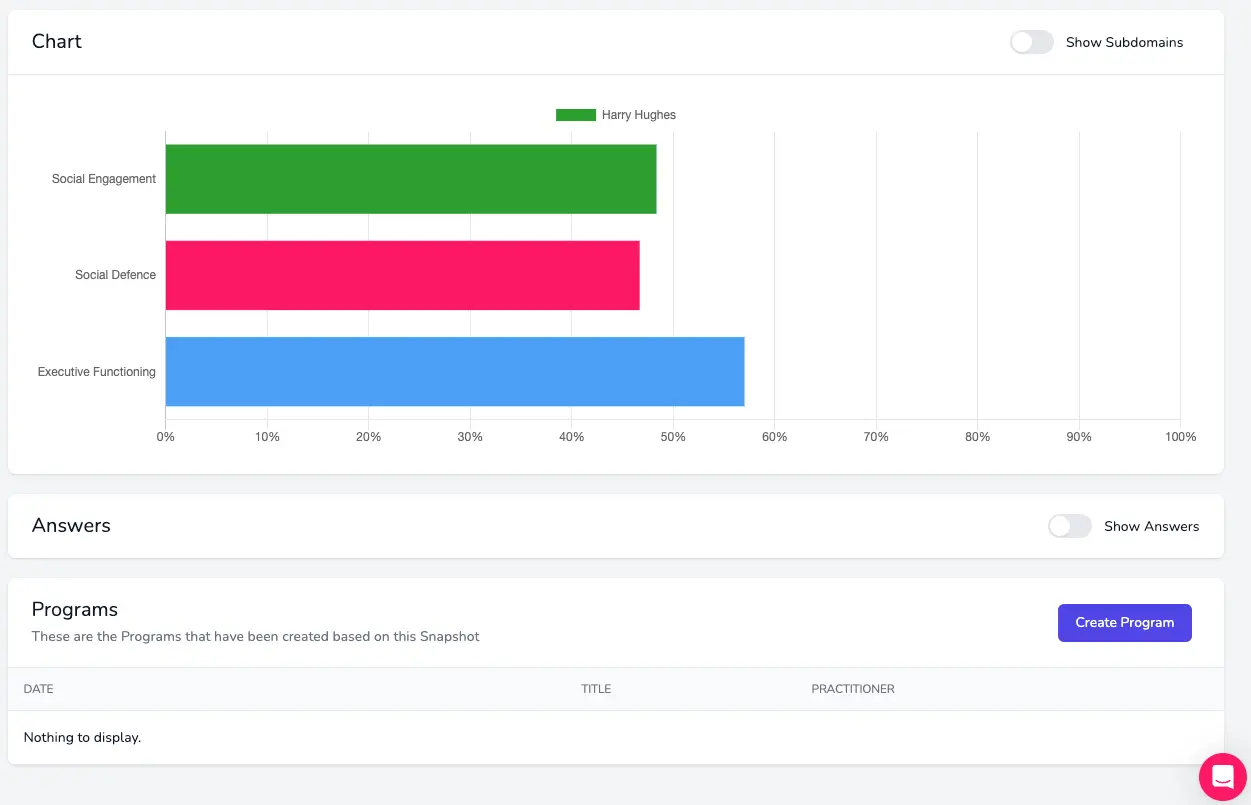1251x805 pixels.
Task: Click the PRACTITIONER column header
Action: point(853,689)
